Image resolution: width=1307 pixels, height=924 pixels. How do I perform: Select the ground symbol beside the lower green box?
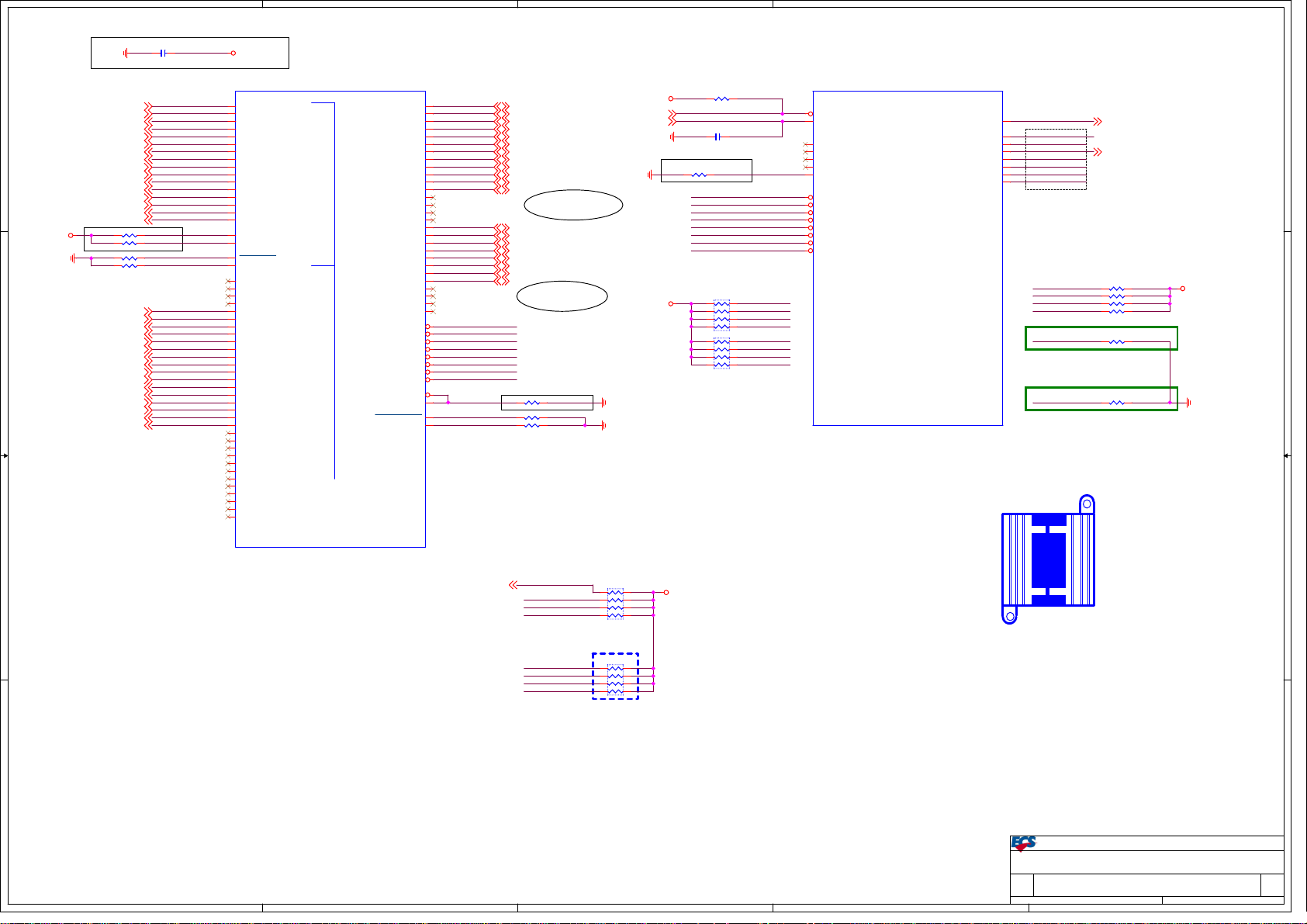tap(1188, 403)
